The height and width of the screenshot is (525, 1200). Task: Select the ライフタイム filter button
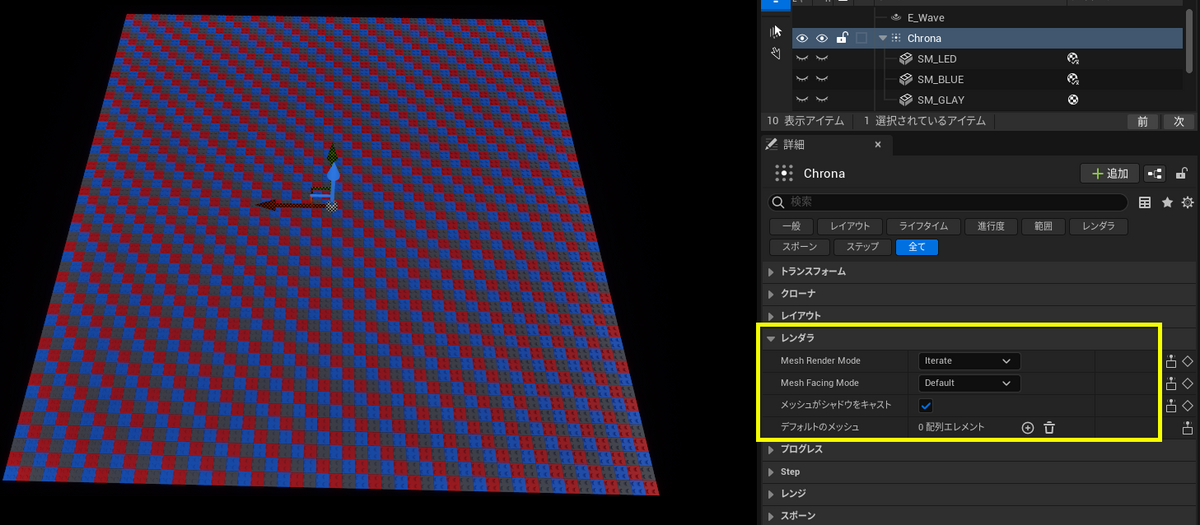(924, 226)
